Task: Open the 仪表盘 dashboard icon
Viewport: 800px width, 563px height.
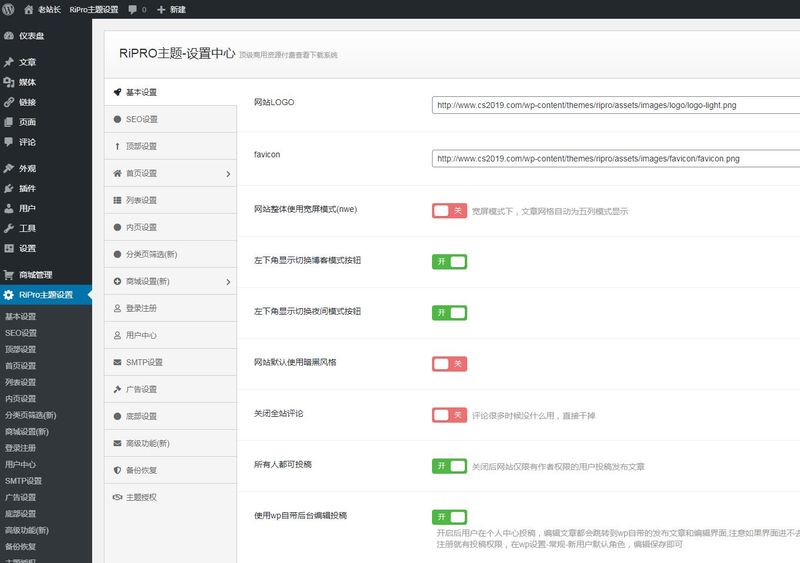Action: [9, 36]
